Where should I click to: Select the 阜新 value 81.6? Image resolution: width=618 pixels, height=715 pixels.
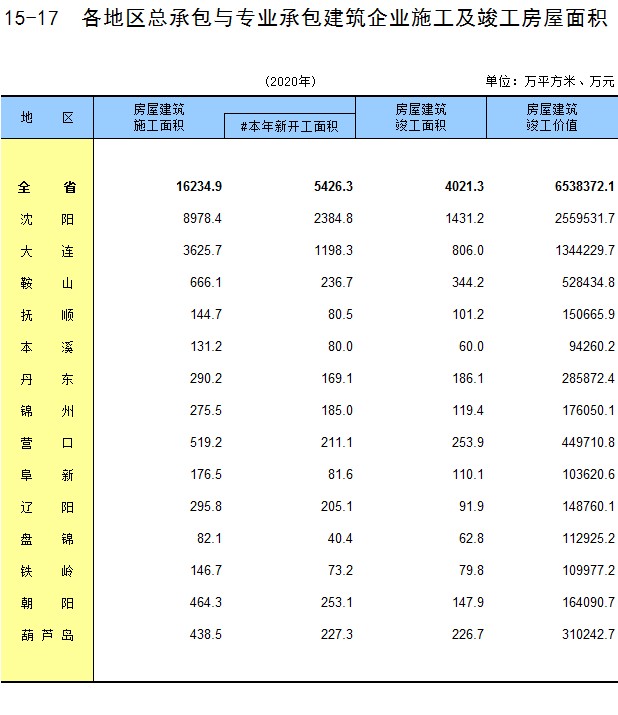pos(340,474)
